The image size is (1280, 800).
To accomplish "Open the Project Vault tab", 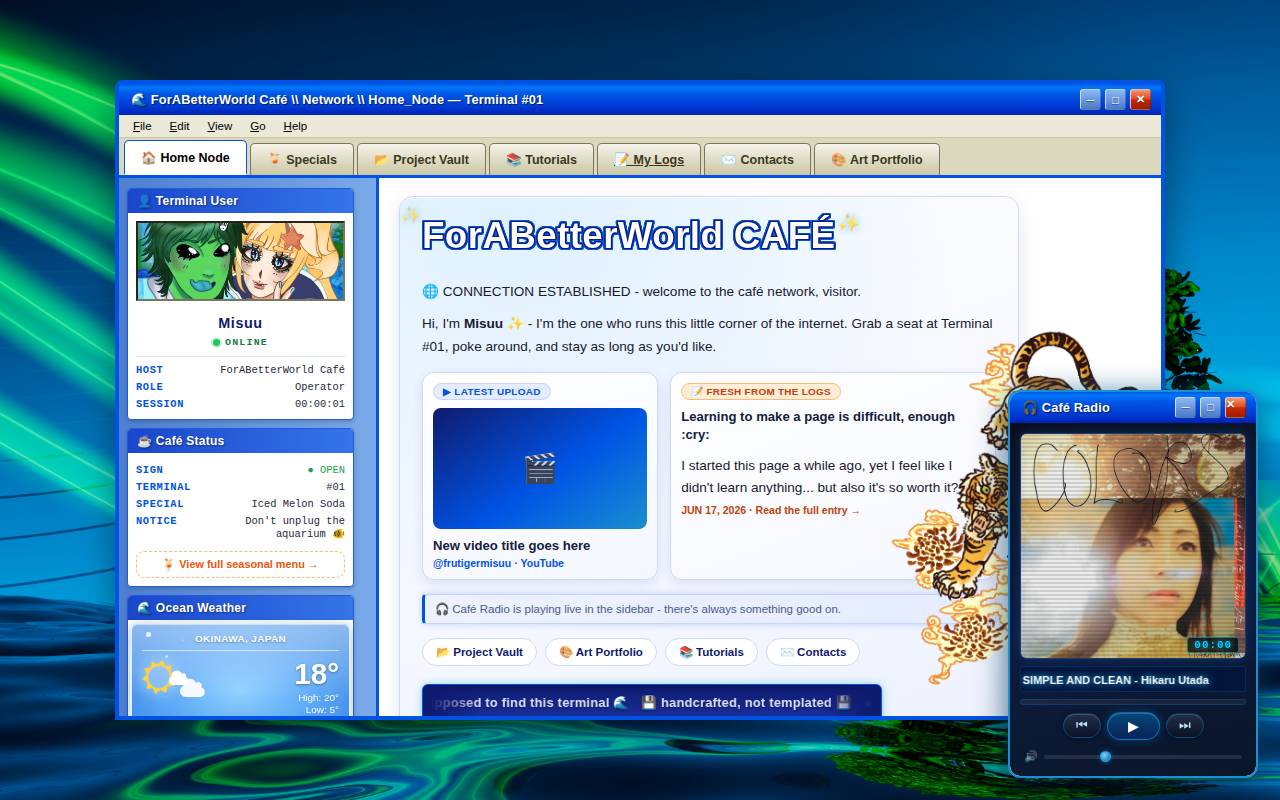I will click(421, 160).
